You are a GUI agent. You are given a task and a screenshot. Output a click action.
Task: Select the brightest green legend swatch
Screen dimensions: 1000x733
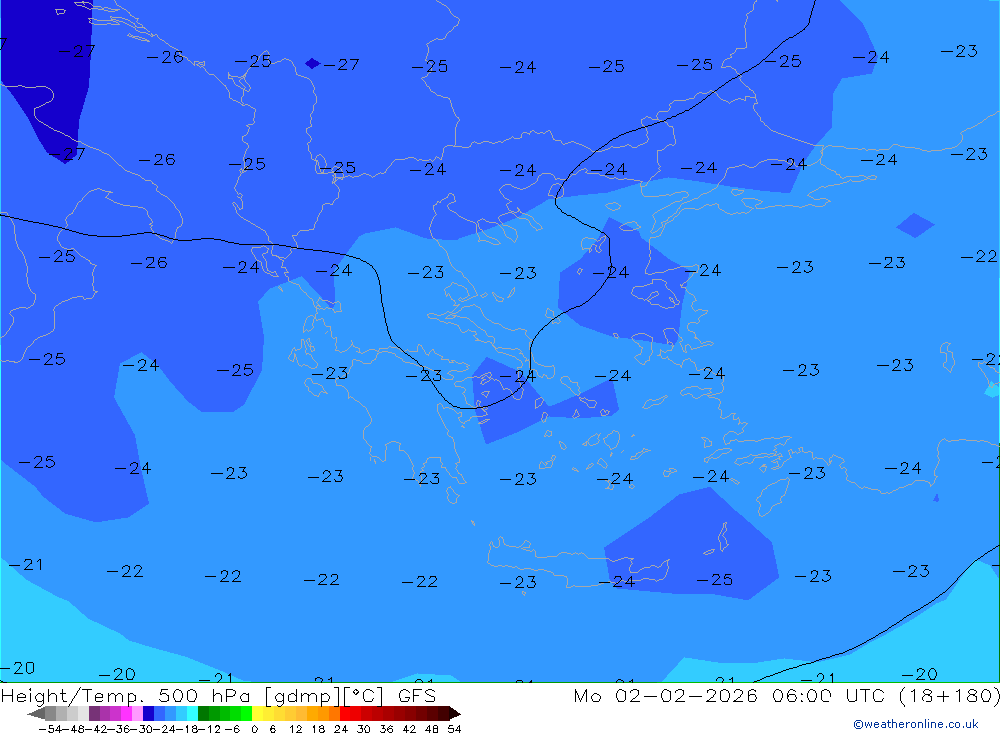[x=246, y=714]
